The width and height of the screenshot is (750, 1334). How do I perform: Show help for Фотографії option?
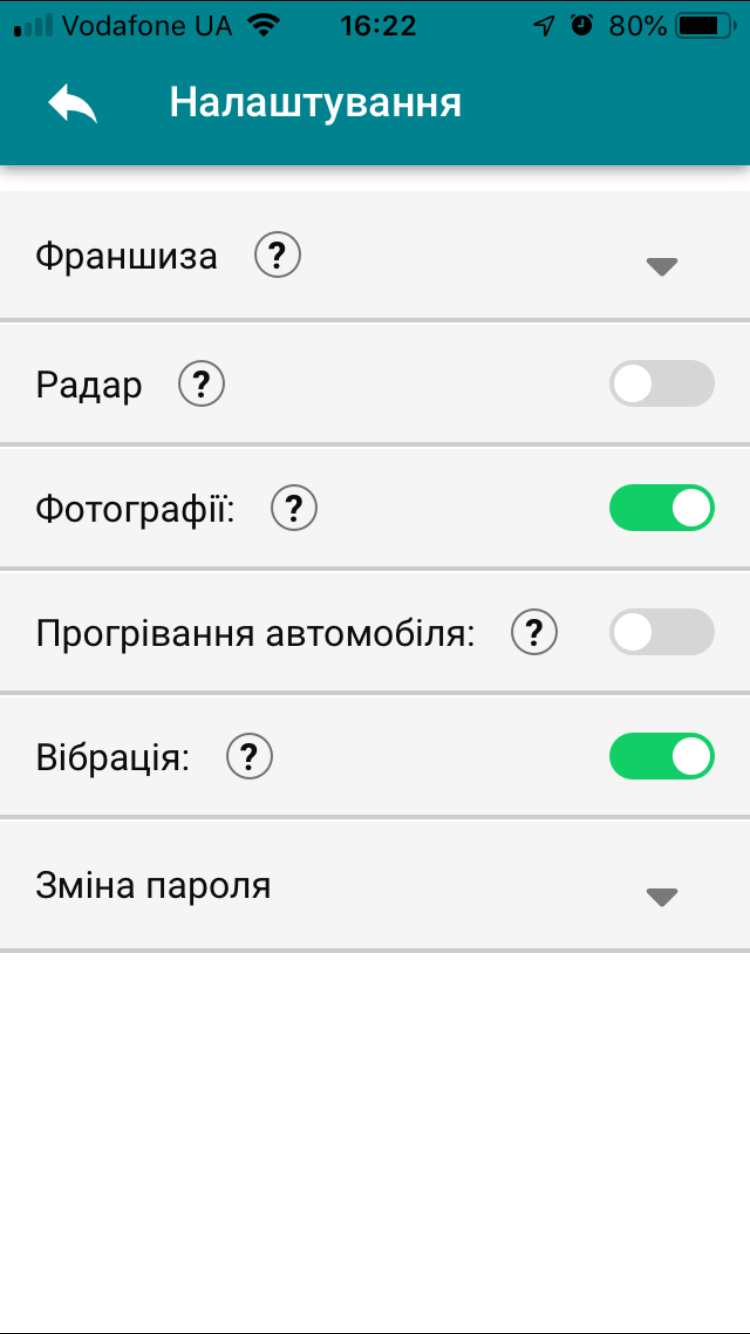[294, 510]
